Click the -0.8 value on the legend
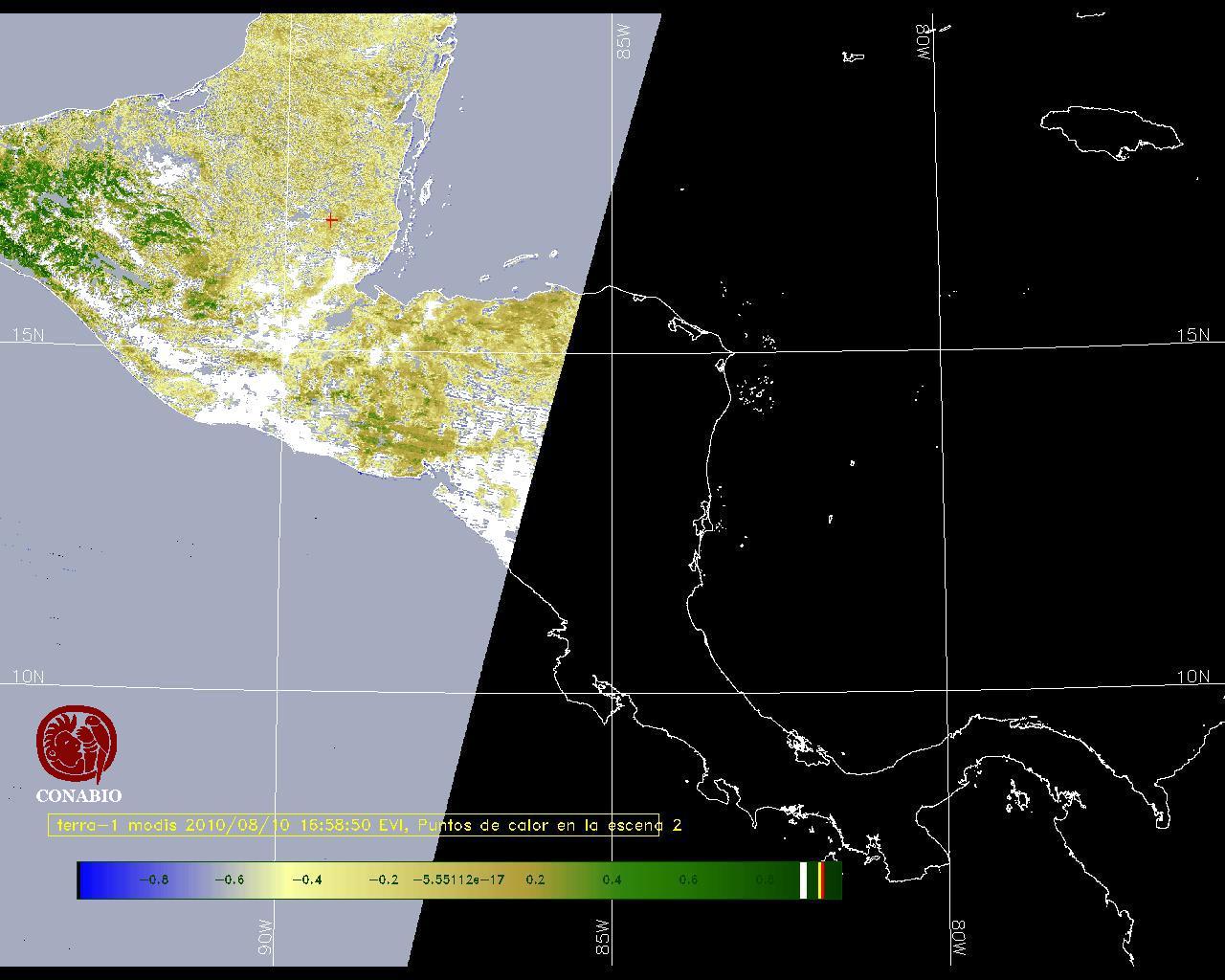The image size is (1225, 980). click(153, 880)
